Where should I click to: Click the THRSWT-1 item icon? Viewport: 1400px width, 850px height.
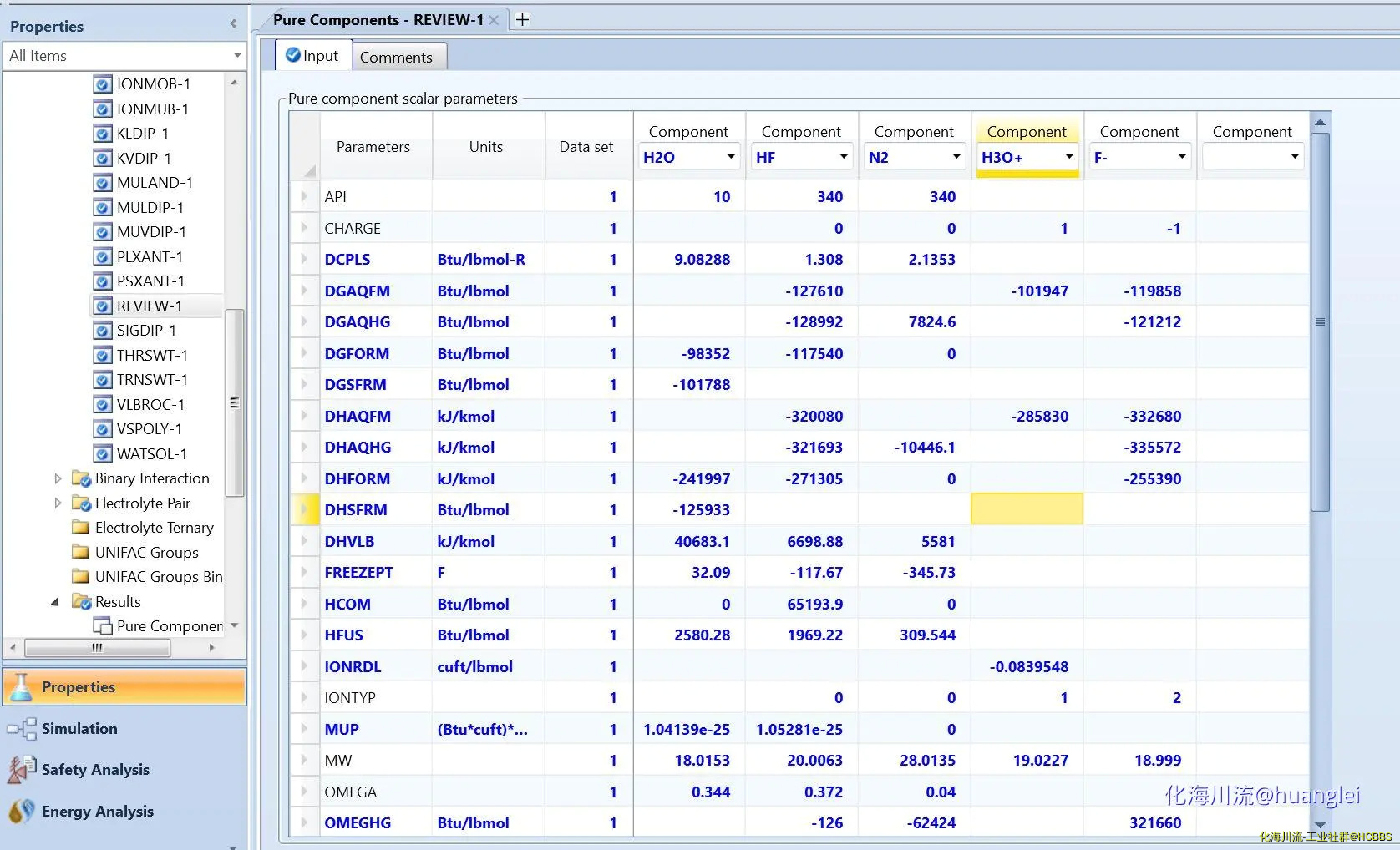point(102,356)
